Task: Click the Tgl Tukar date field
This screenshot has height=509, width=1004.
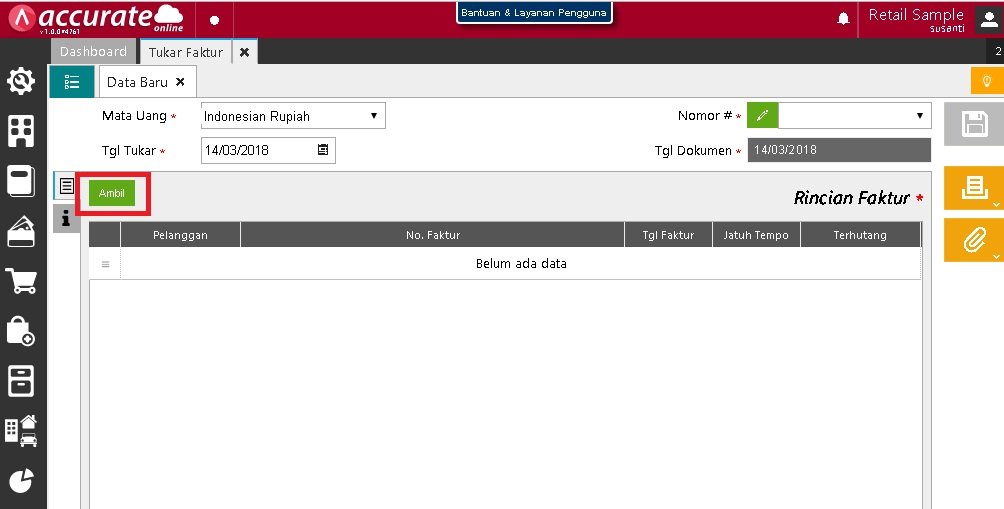Action: pos(257,150)
